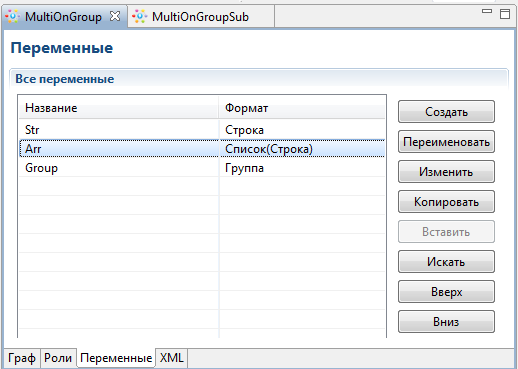Open the Переменные bottom tab

coord(116,358)
